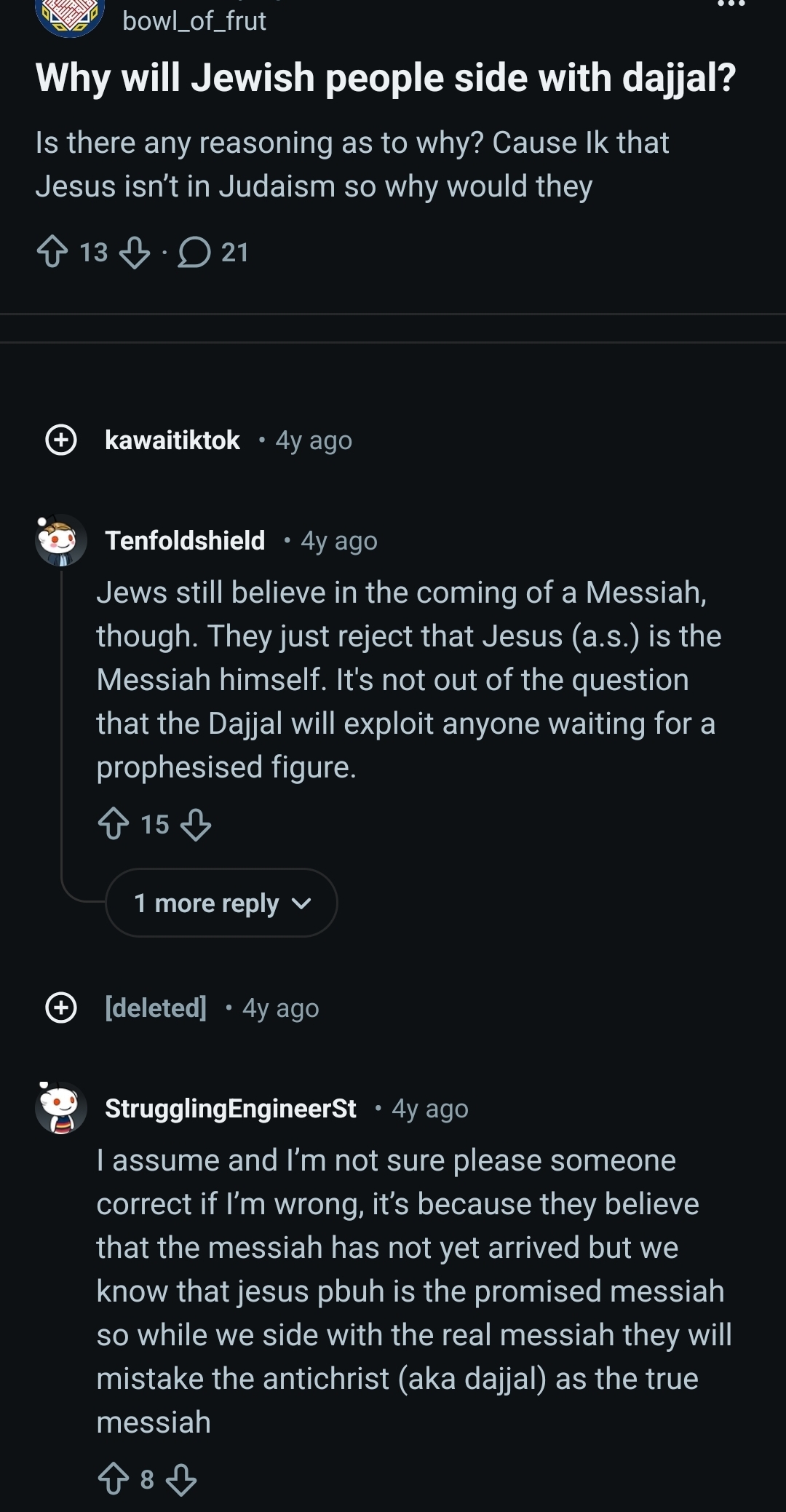This screenshot has height=1512, width=786.
Task: Open kawaitiktok's user profile
Action: coord(172,440)
